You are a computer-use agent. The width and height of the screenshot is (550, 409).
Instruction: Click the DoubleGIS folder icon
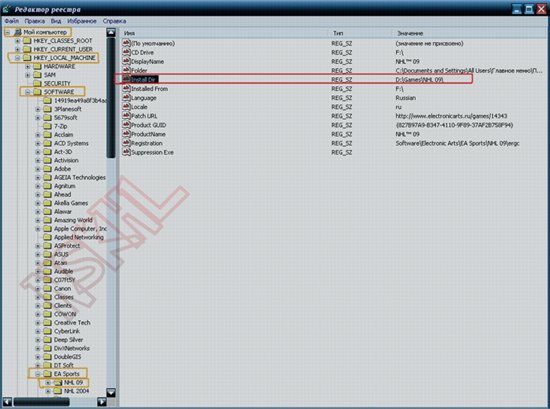click(47, 357)
